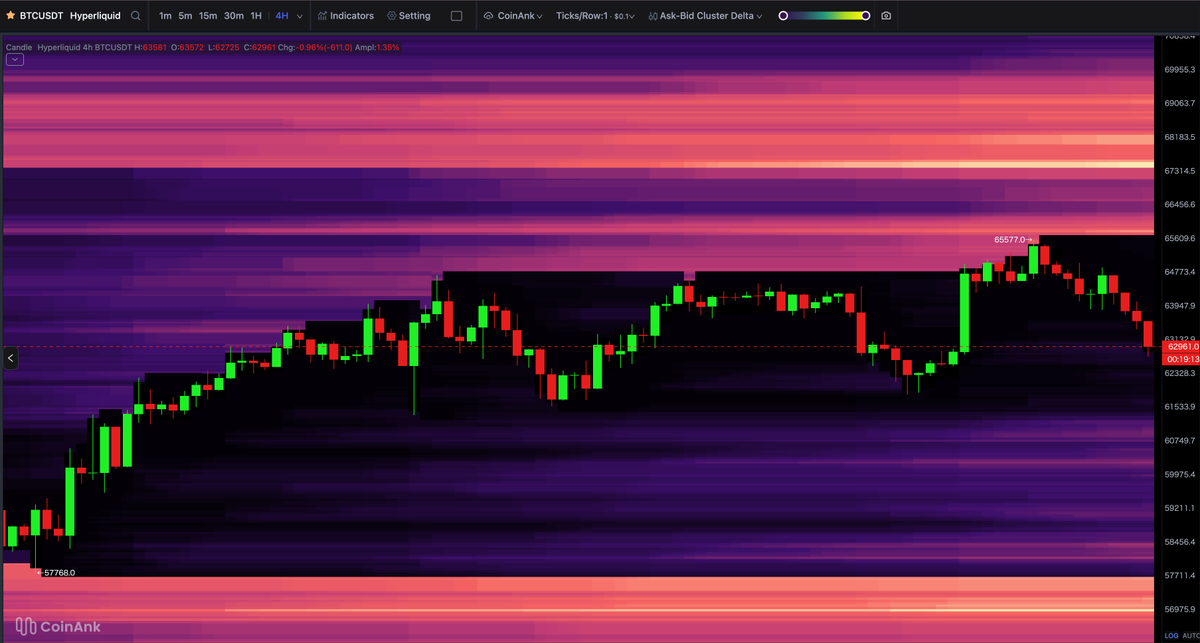
Task: Click price axis label 61533.9
Action: pyautogui.click(x=1181, y=406)
